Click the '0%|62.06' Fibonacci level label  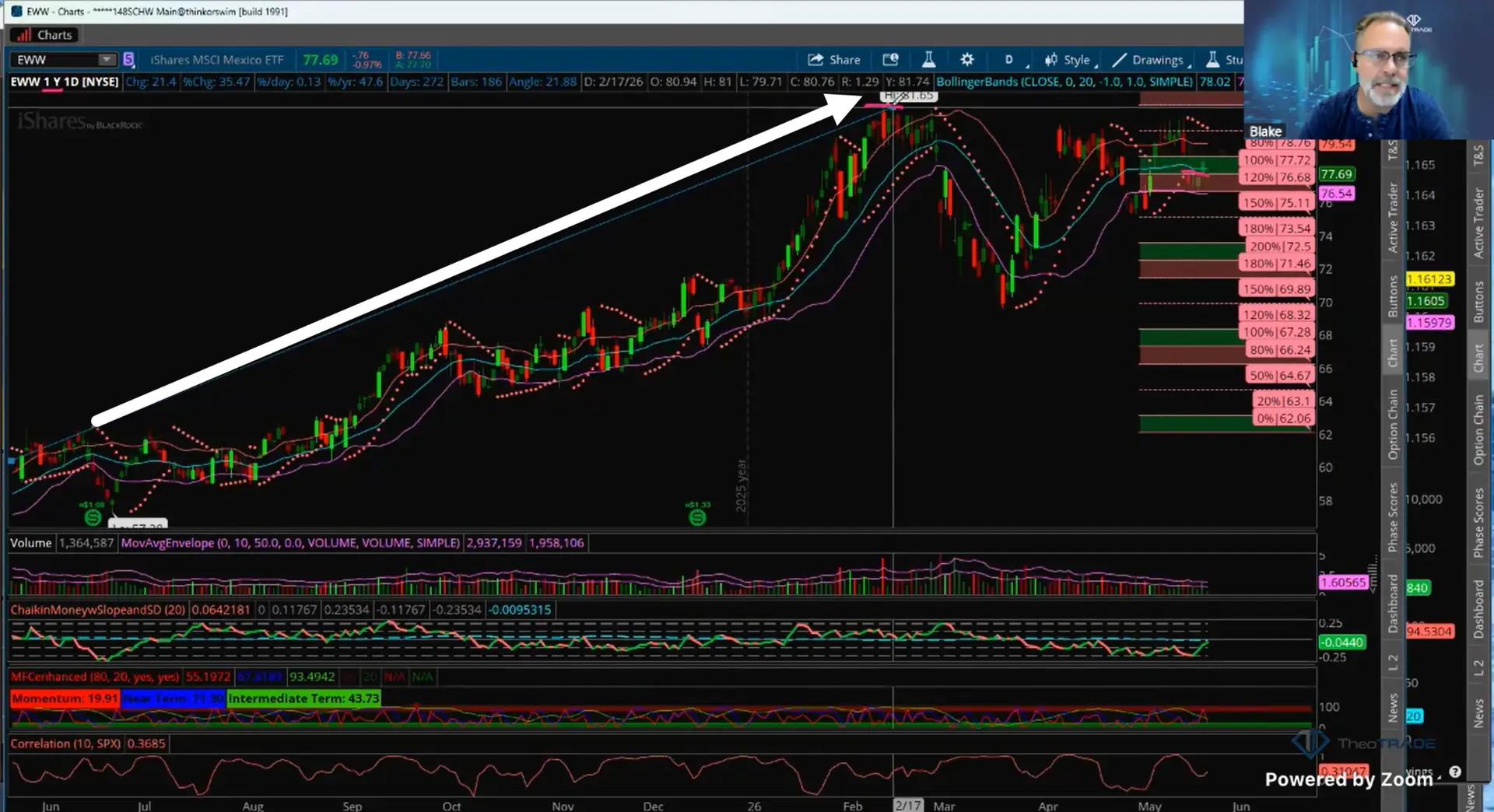(x=1283, y=418)
